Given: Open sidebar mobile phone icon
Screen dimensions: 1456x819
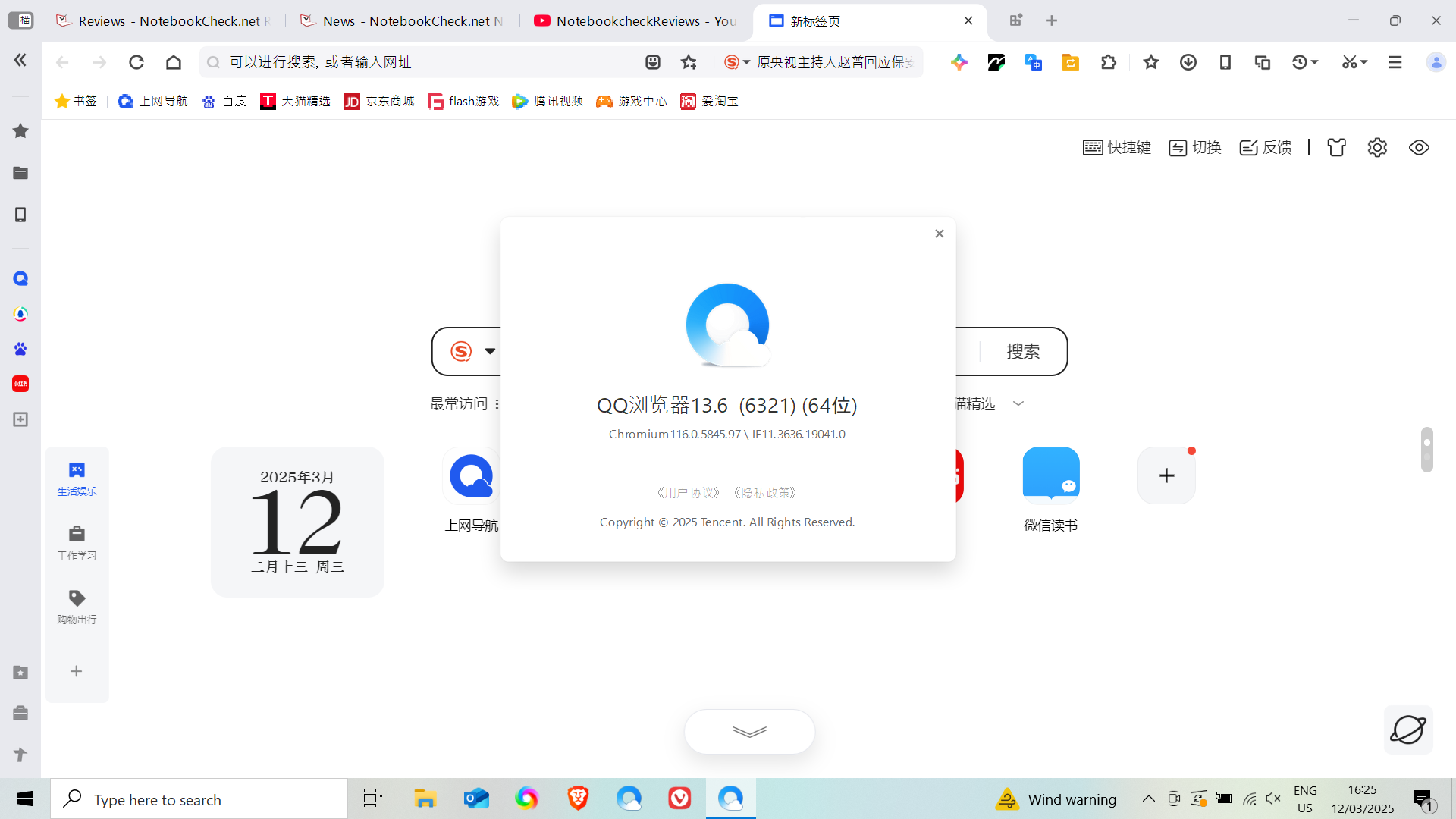Looking at the screenshot, I should (x=20, y=215).
